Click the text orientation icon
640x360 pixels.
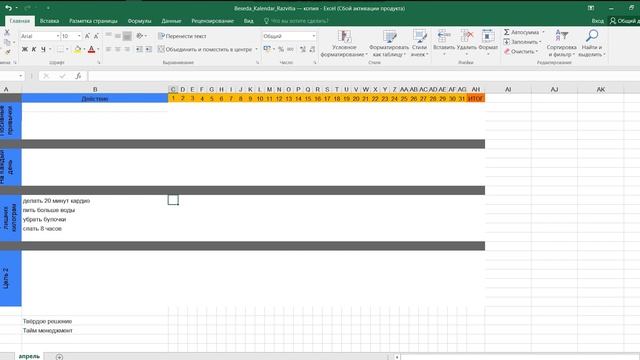140,36
